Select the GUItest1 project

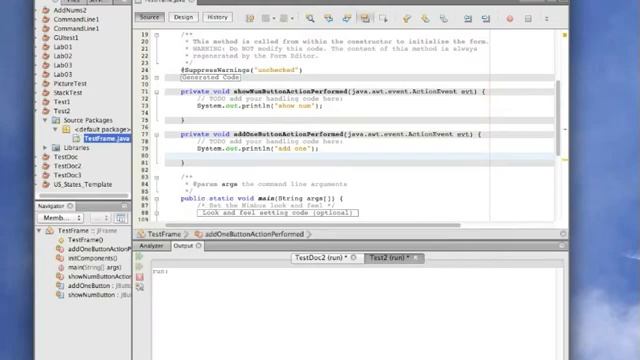coord(66,38)
